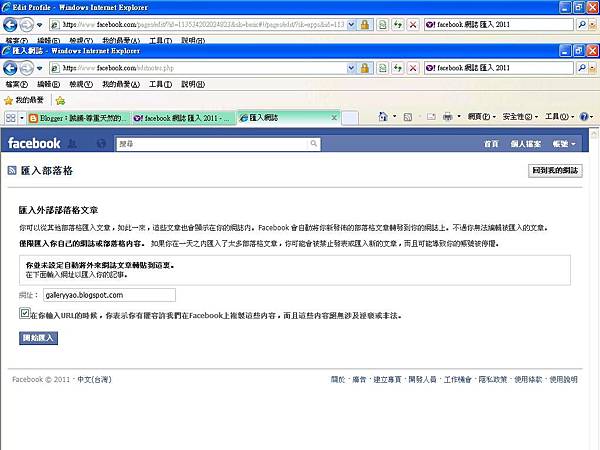Open 網頁 command bar dropdown
This screenshot has height=450, width=600.
pyautogui.click(x=482, y=116)
